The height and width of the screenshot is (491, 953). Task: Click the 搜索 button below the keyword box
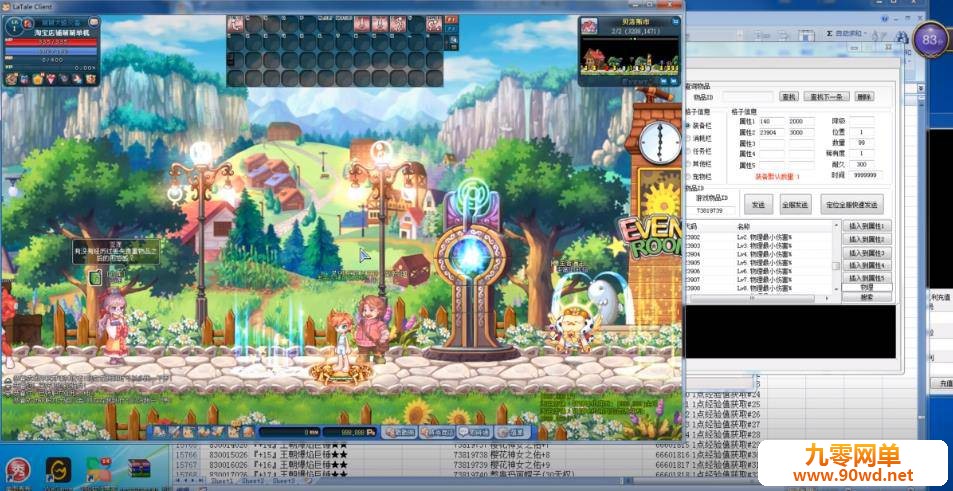867,298
